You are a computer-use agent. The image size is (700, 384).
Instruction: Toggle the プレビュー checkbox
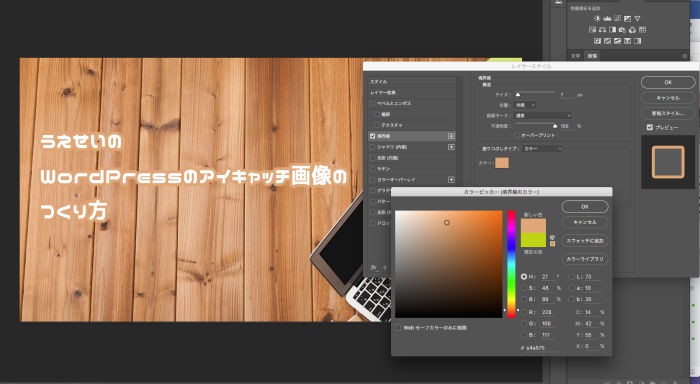click(650, 127)
